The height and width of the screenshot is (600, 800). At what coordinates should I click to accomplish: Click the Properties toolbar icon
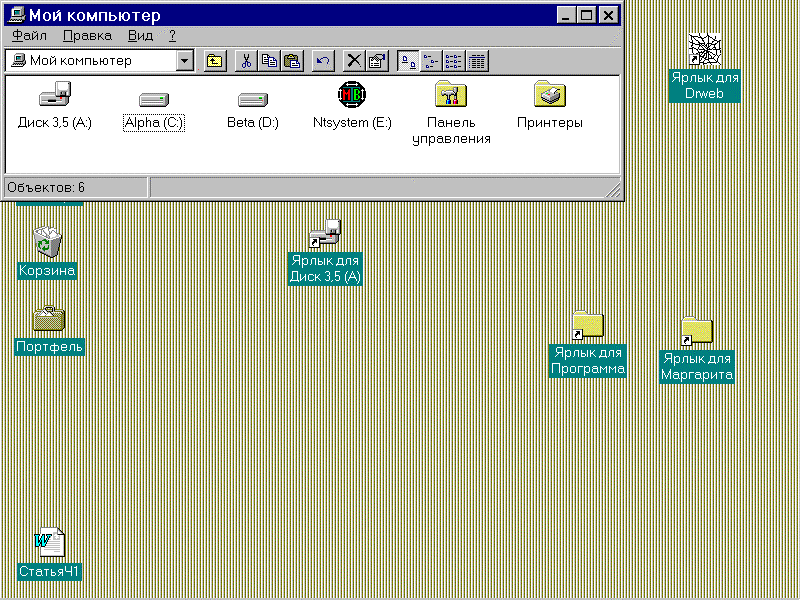pyautogui.click(x=377, y=61)
